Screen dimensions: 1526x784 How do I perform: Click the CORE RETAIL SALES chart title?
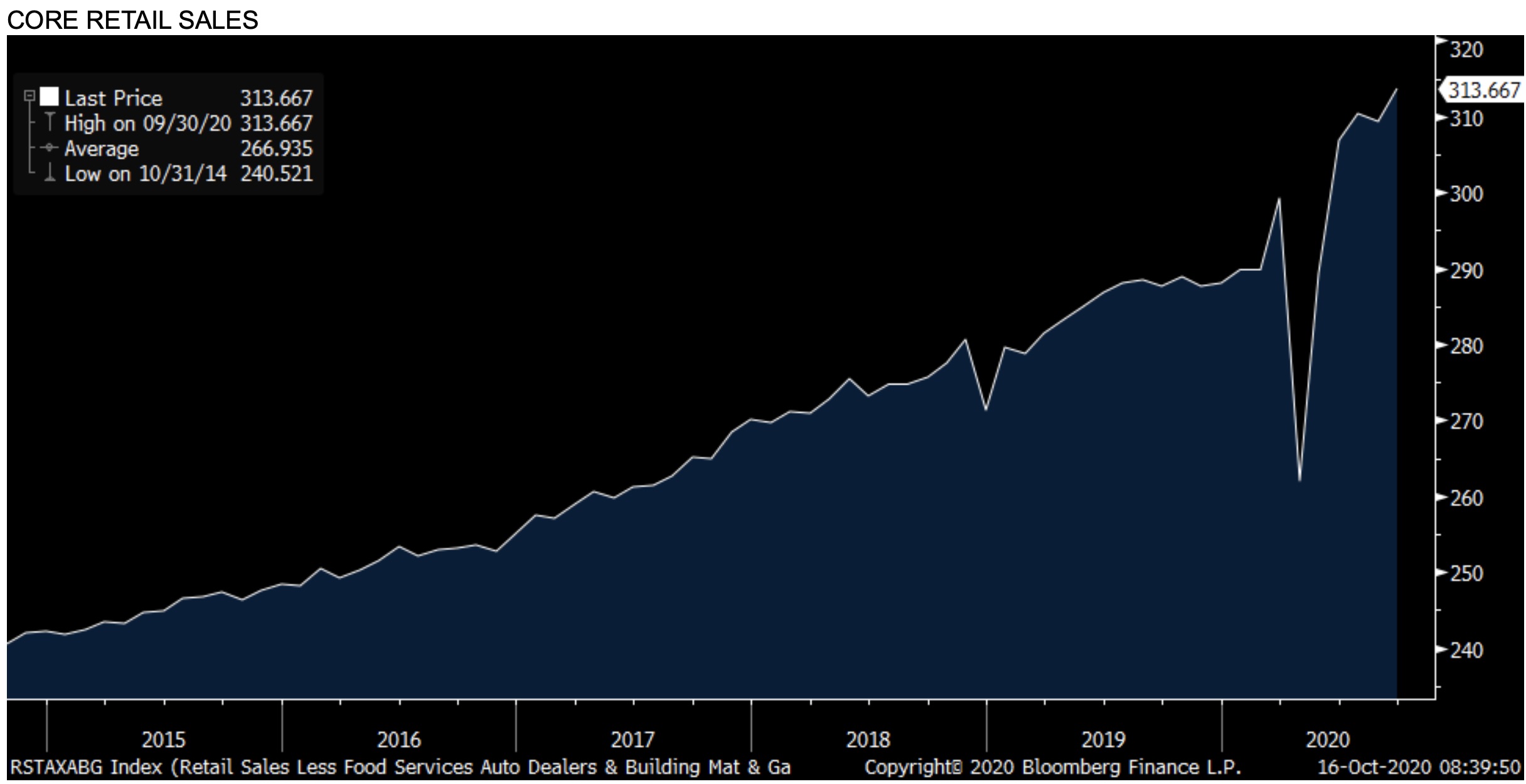click(x=132, y=20)
